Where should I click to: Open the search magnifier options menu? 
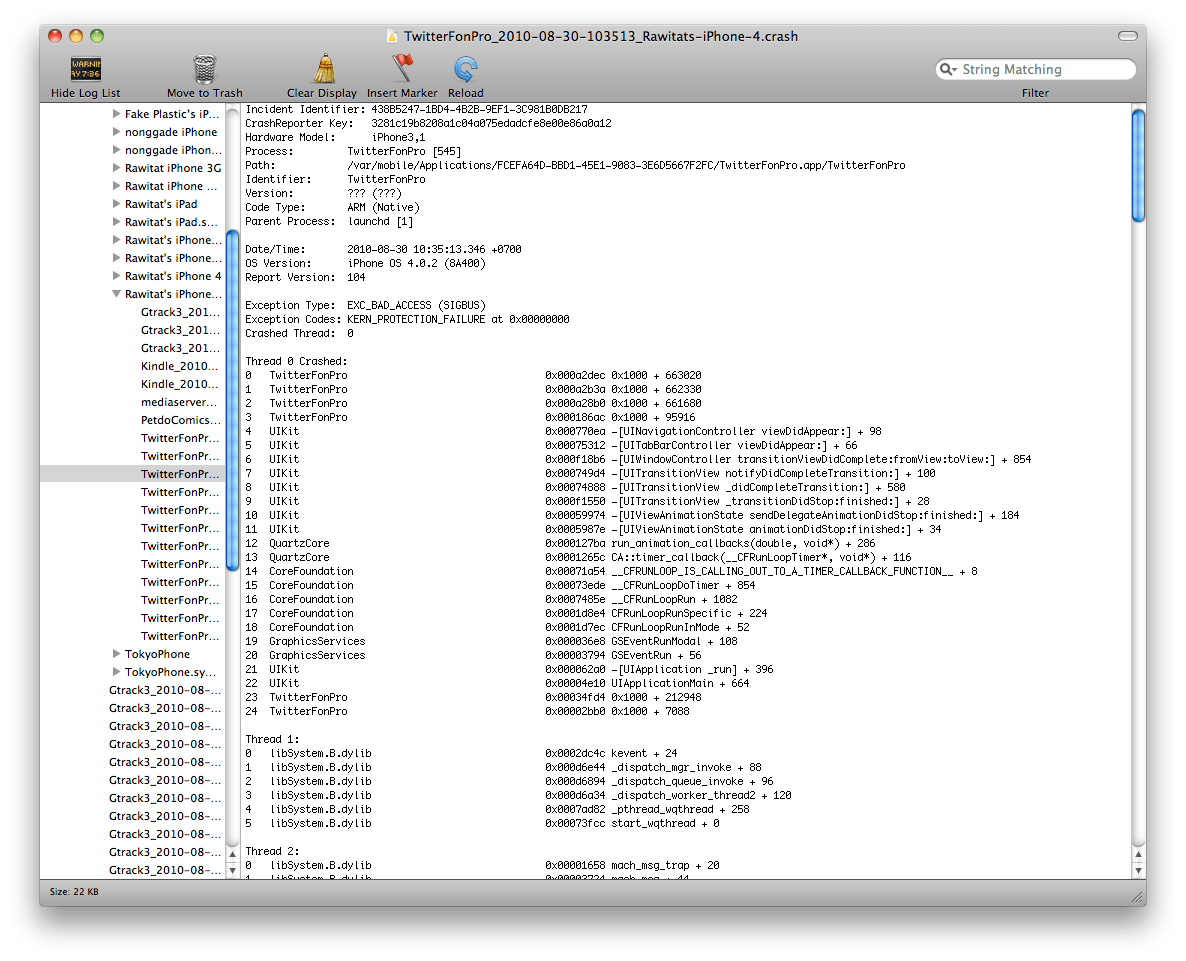pos(948,70)
